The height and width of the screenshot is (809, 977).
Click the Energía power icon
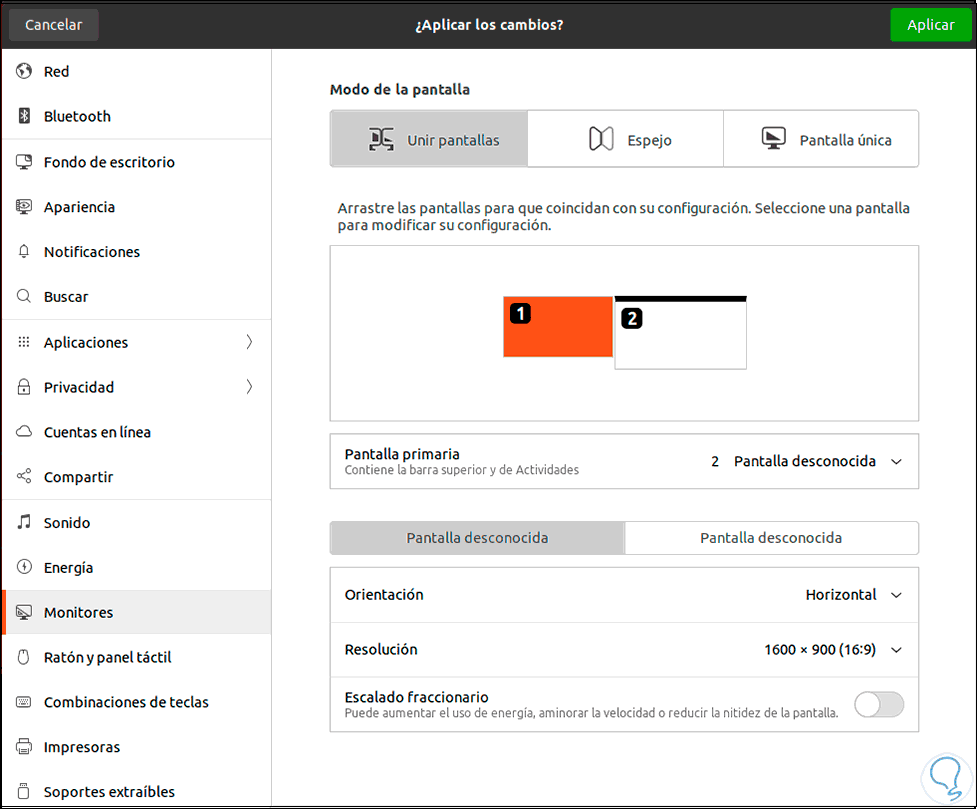[24, 567]
